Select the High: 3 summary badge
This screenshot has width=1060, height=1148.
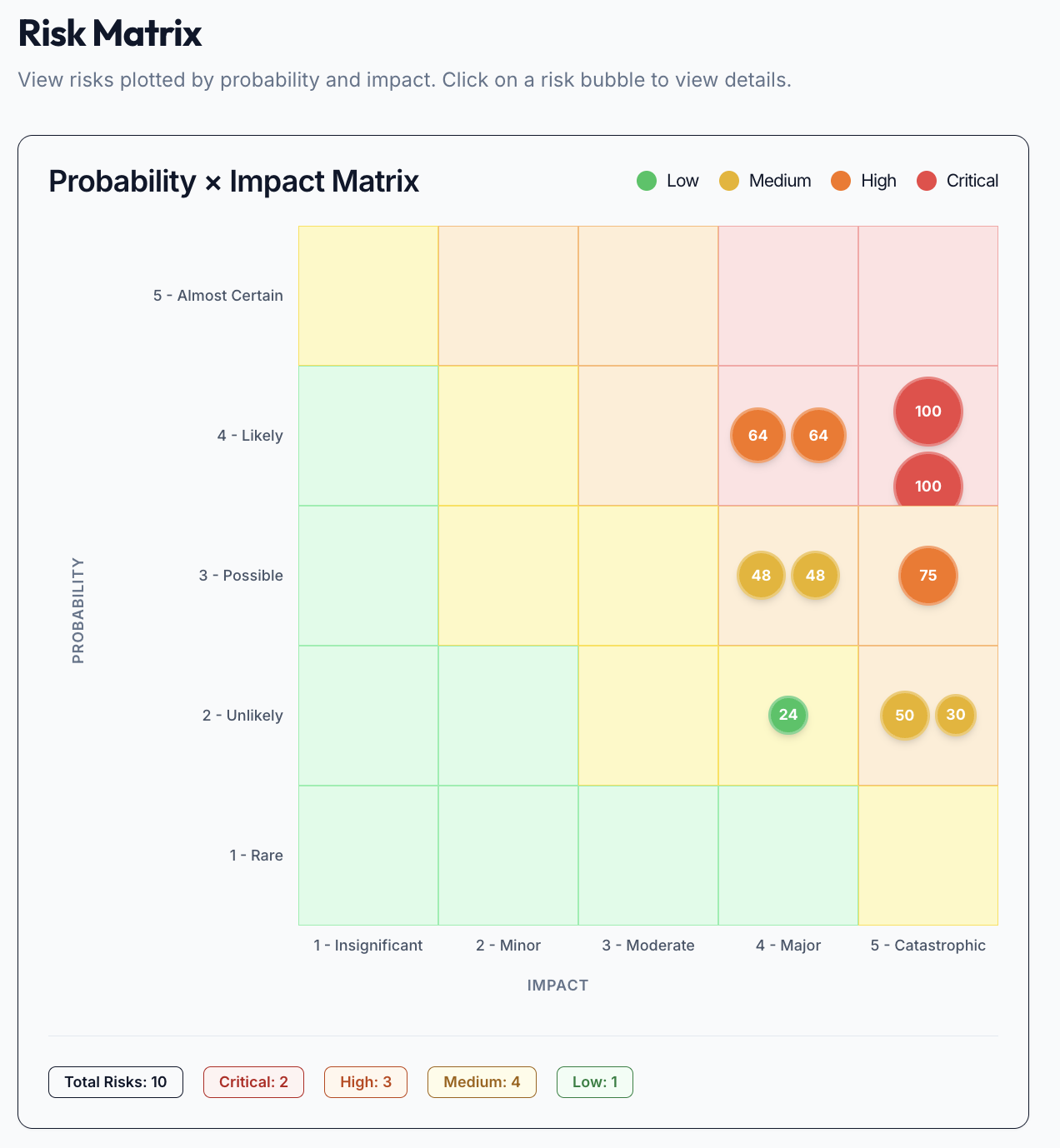click(x=366, y=1082)
